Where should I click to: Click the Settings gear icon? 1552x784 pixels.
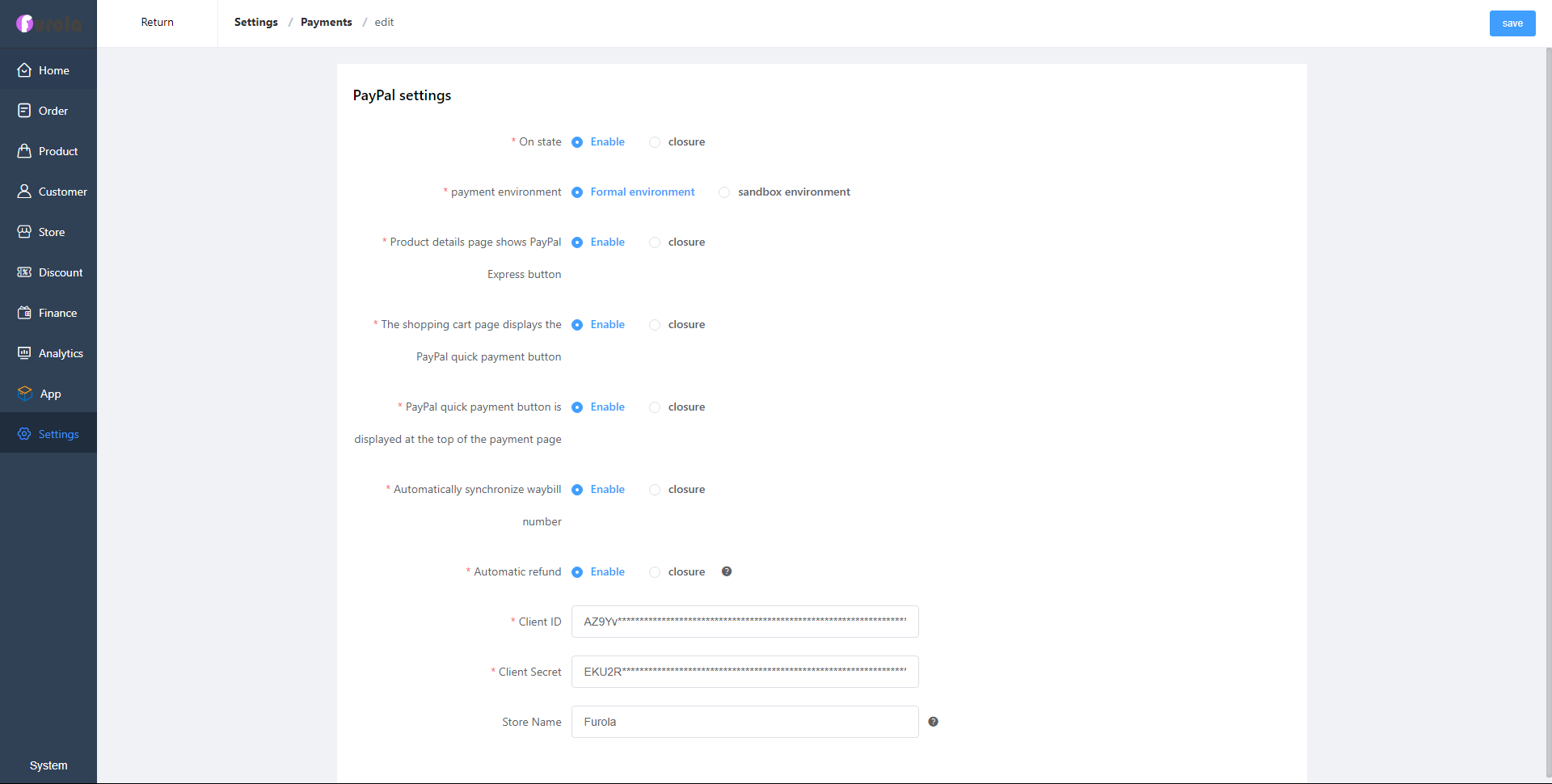click(x=24, y=434)
